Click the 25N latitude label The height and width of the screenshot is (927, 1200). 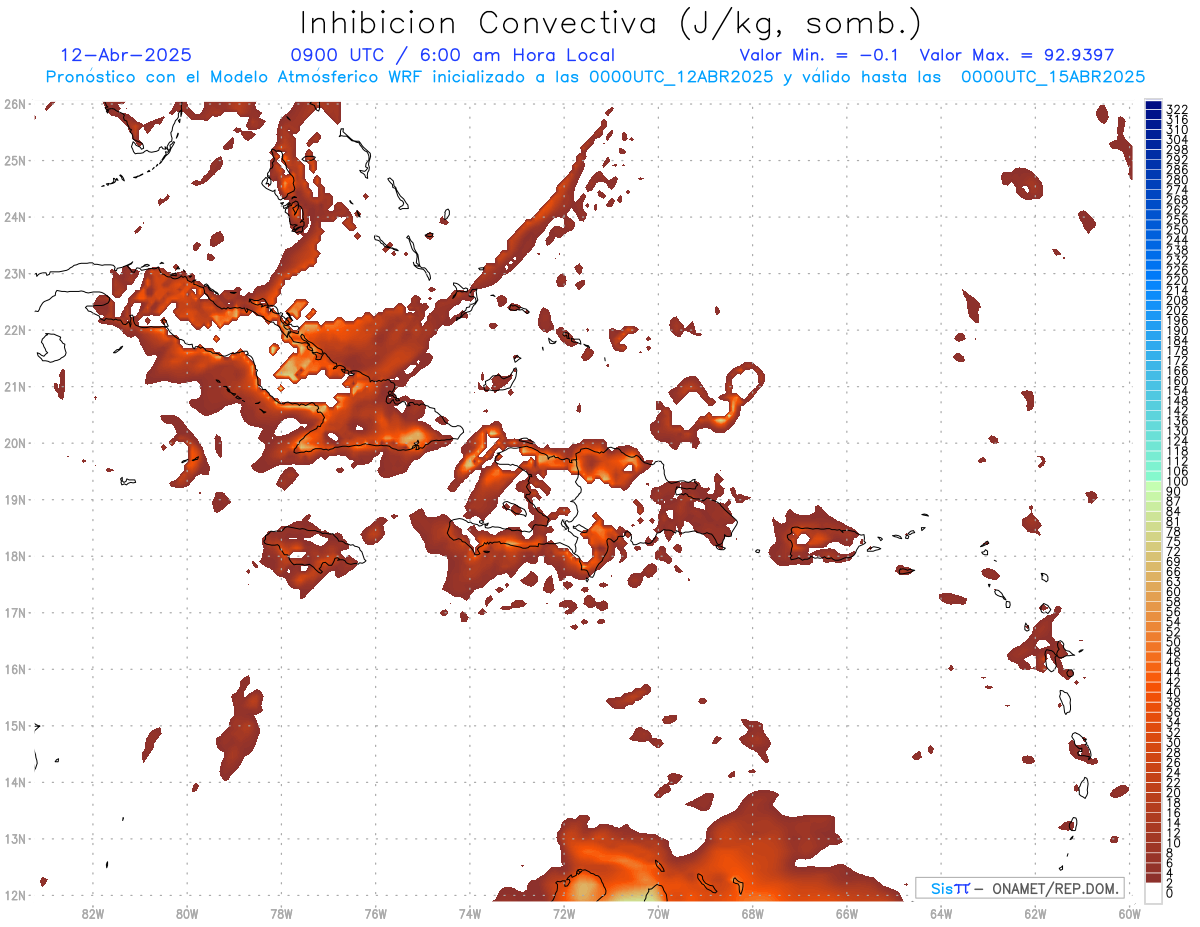click(15, 160)
